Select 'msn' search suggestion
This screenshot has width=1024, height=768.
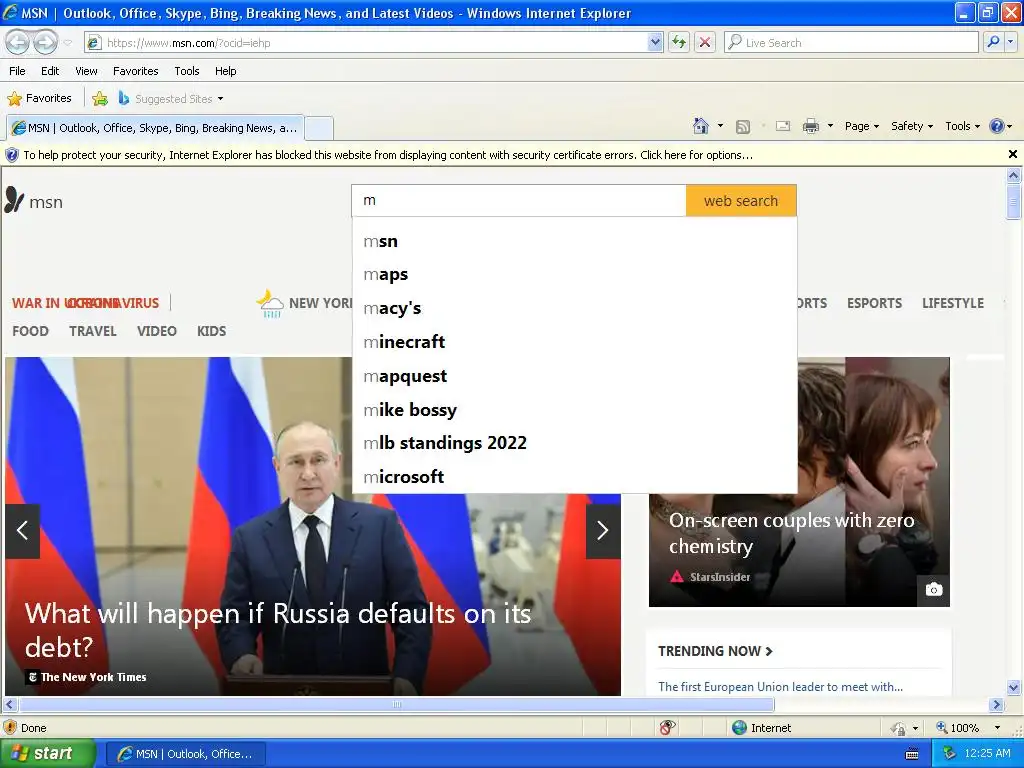click(575, 242)
